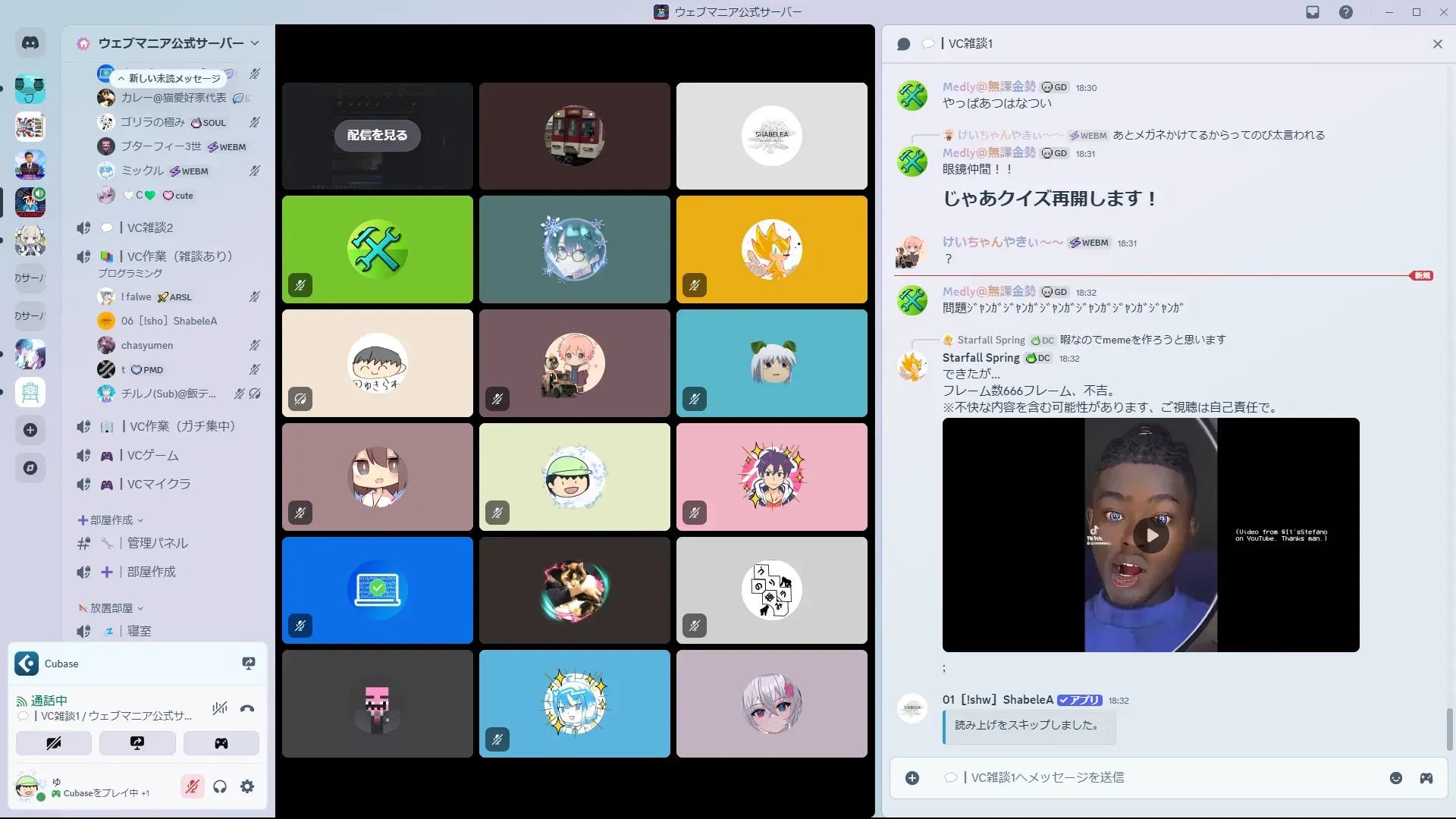Toggle headphone deafen
This screenshot has height=819, width=1456.
pyautogui.click(x=220, y=787)
